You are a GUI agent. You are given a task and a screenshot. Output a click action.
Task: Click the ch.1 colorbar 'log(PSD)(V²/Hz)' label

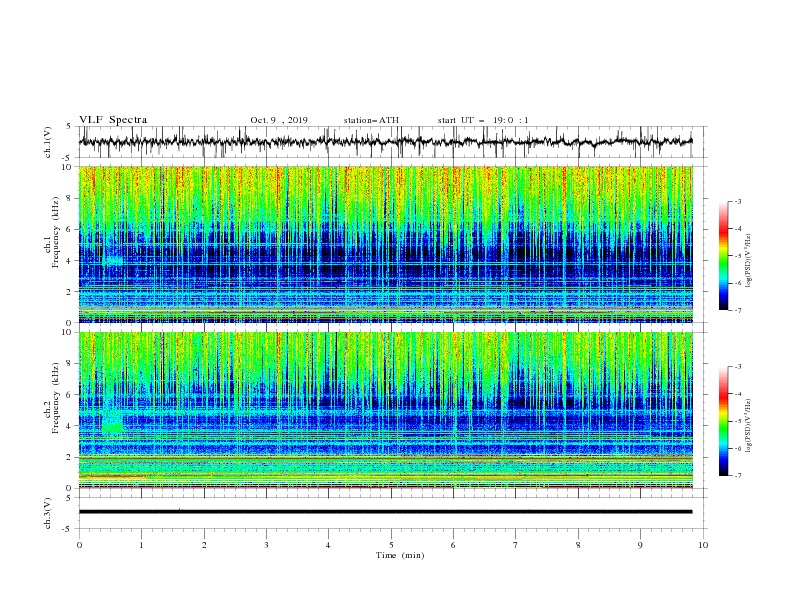click(x=749, y=261)
